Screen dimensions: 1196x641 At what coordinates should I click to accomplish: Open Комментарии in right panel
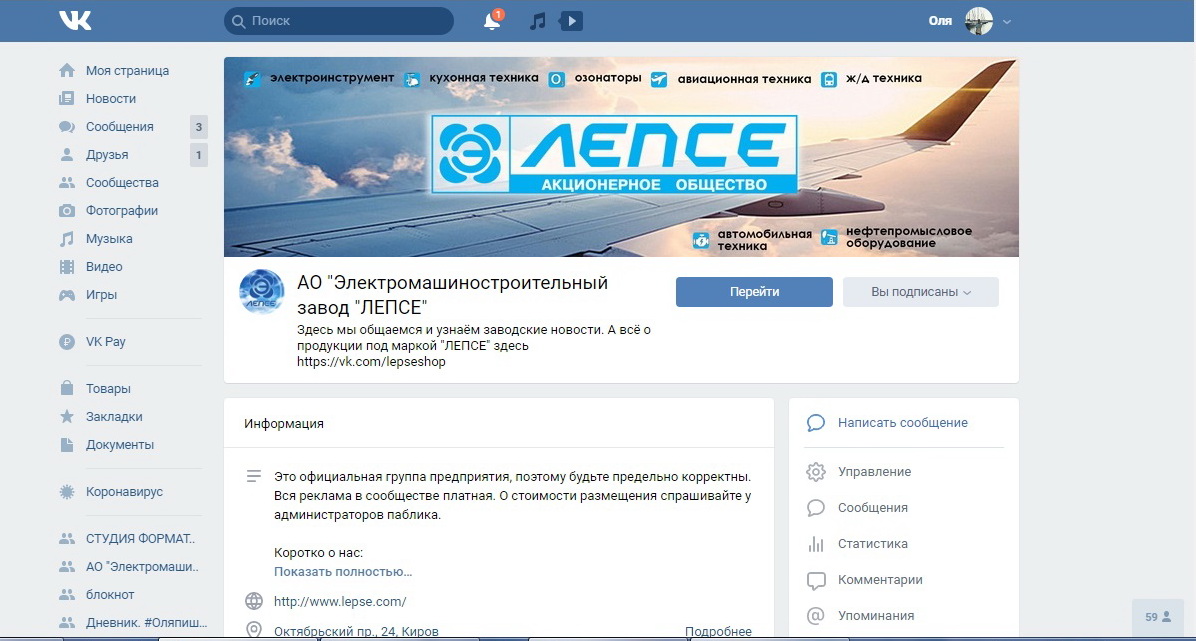(880, 580)
